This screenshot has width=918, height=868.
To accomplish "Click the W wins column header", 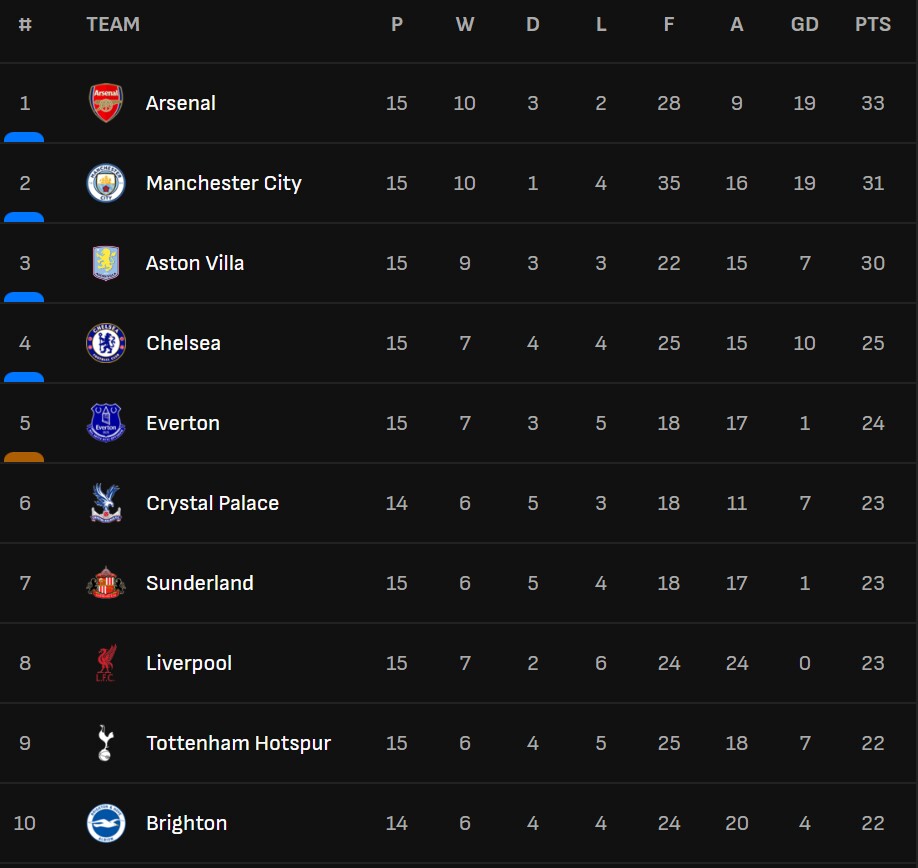I will point(465,24).
